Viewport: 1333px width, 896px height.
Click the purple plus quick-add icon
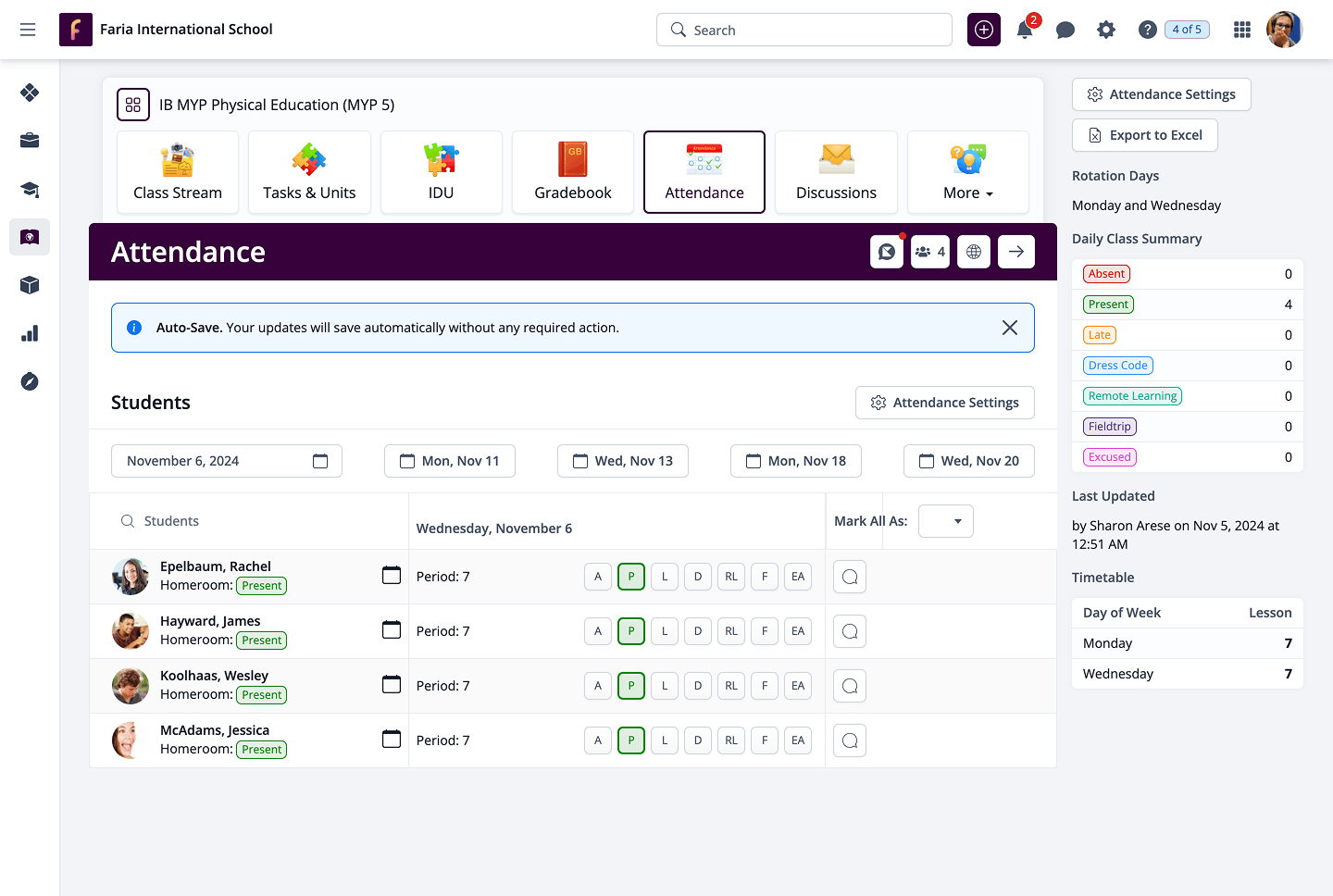[x=984, y=30]
